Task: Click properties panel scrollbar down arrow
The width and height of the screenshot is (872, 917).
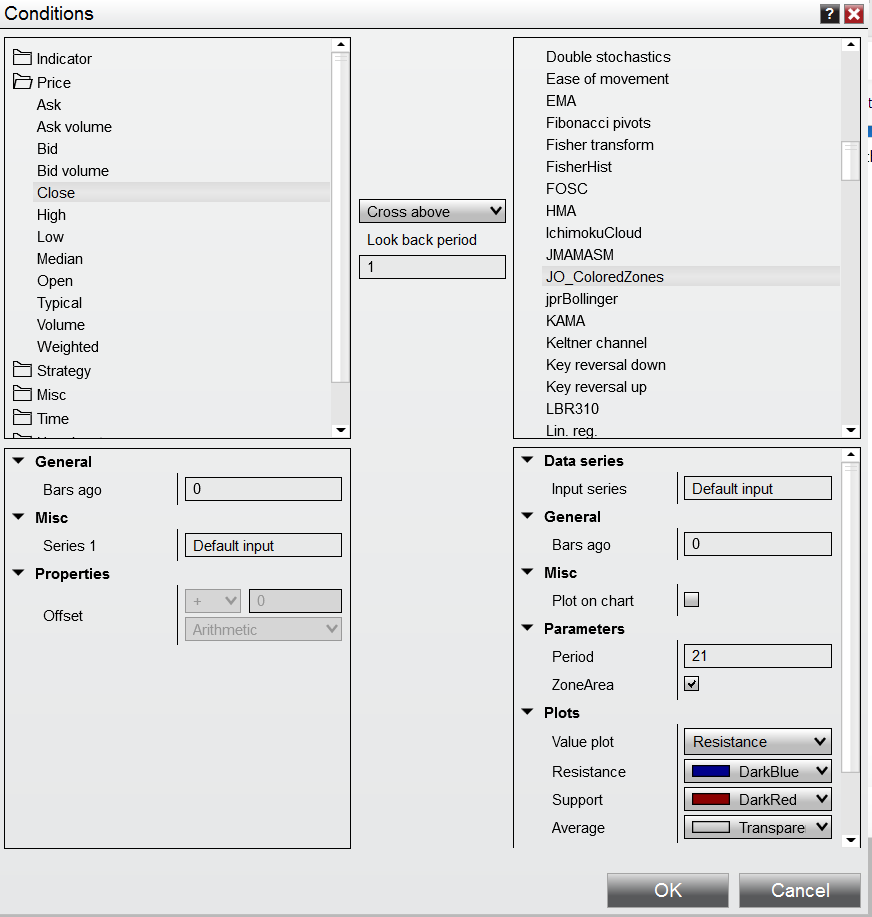Action: point(850,840)
